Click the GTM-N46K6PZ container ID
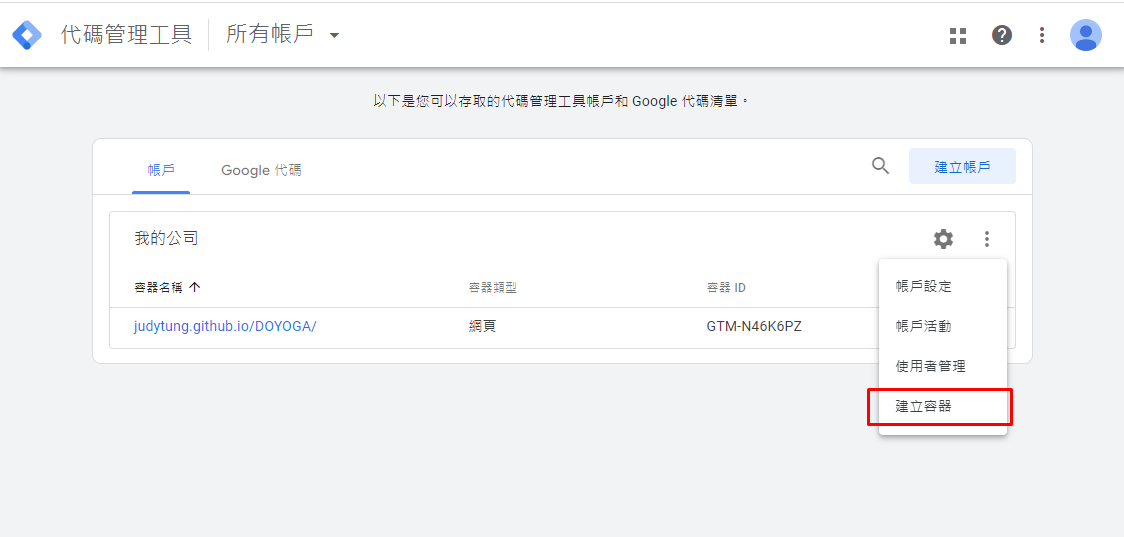1124x537 pixels. 754,326
